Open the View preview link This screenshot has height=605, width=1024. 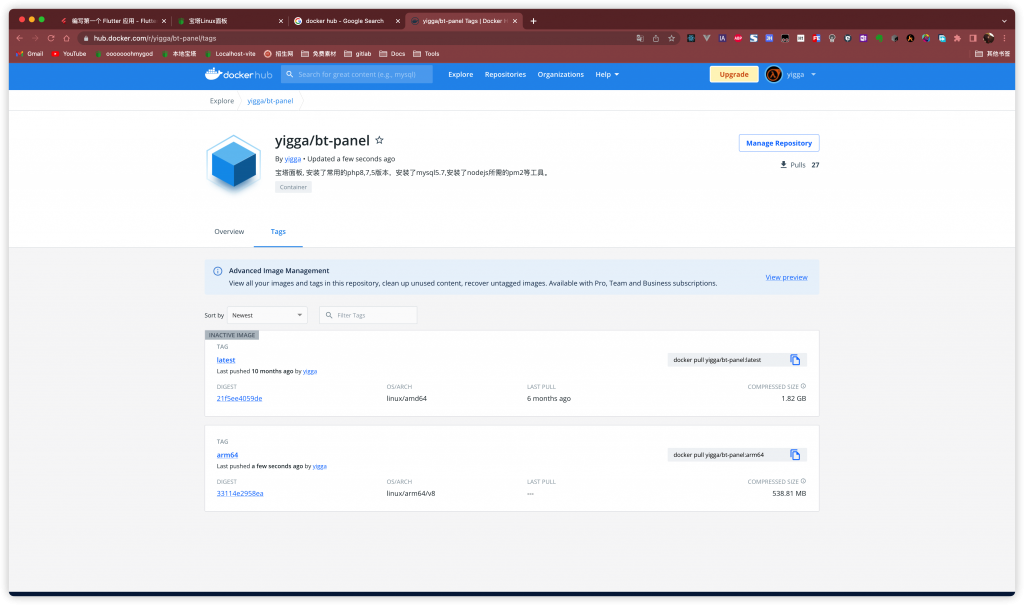click(x=786, y=277)
